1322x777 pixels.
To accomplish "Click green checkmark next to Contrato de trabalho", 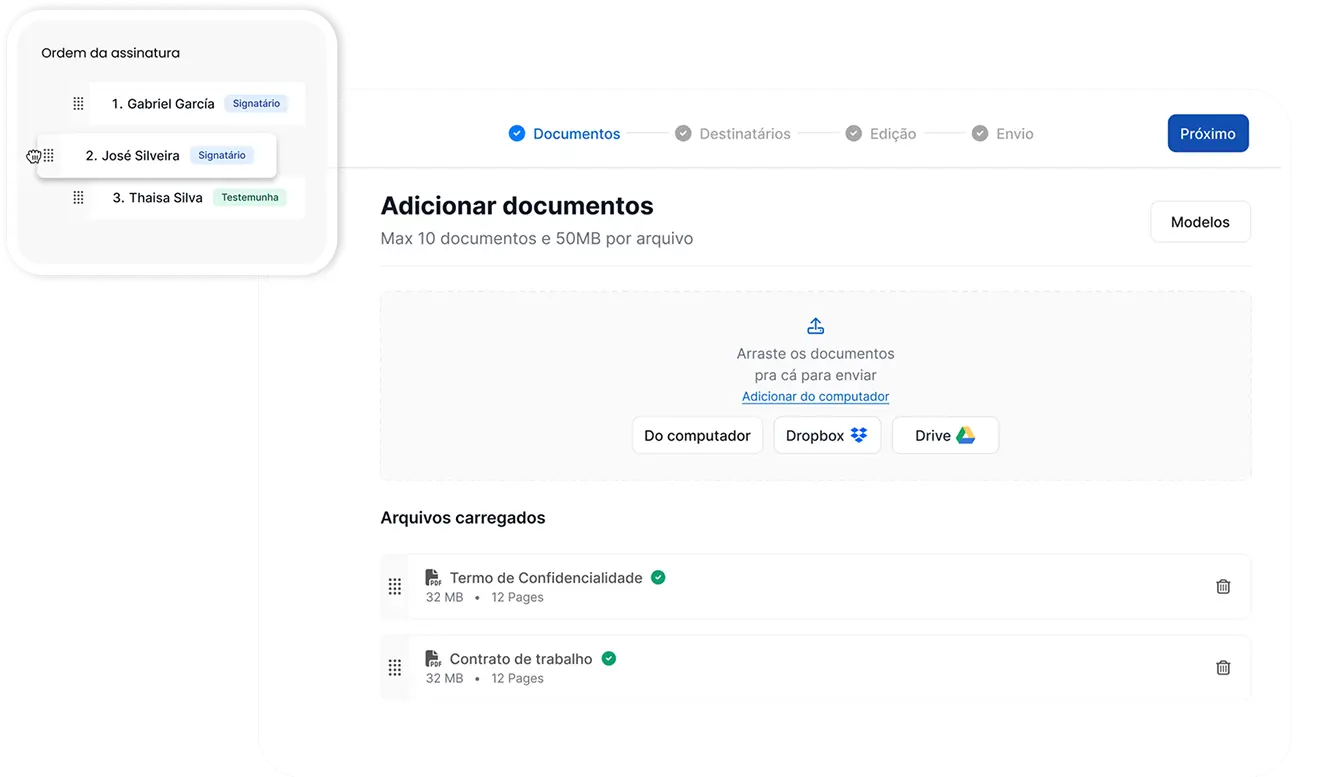I will [608, 658].
